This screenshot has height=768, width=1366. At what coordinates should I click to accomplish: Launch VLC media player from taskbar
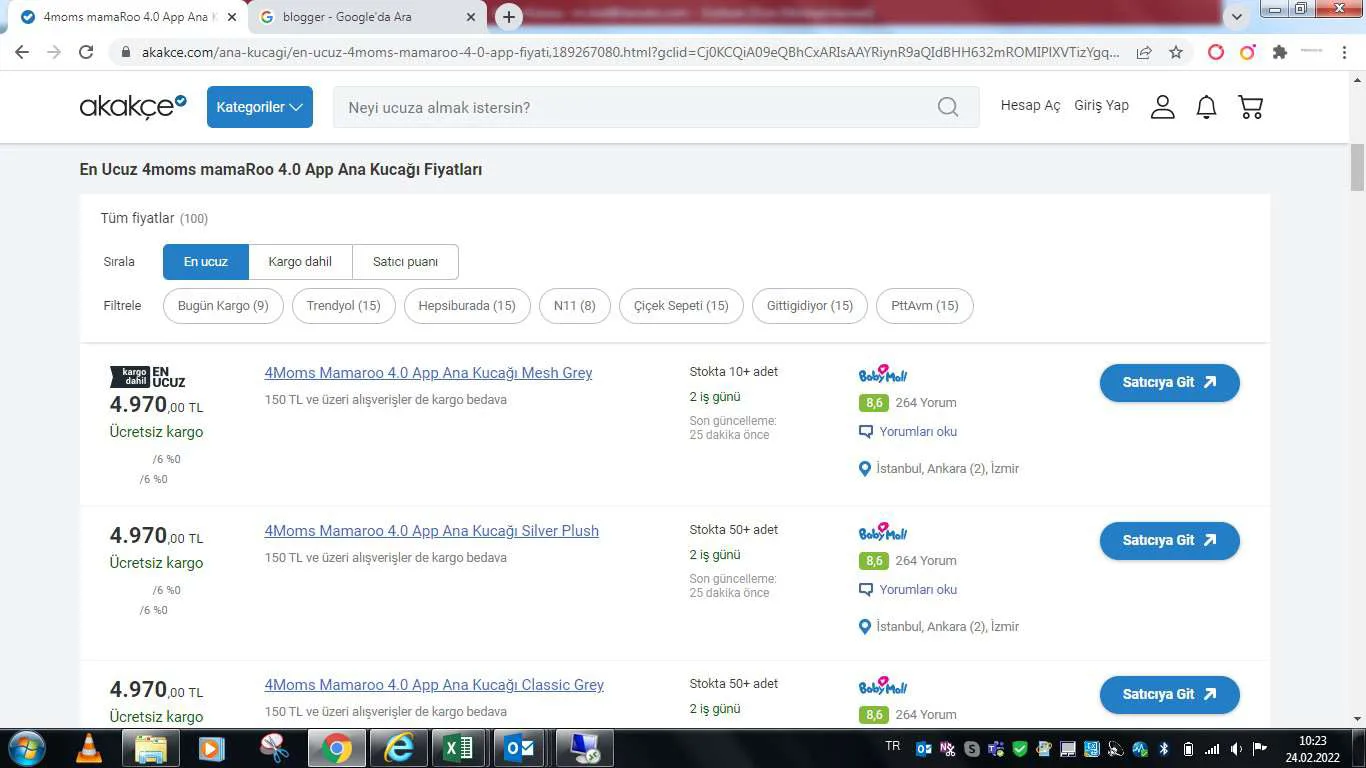pos(88,748)
